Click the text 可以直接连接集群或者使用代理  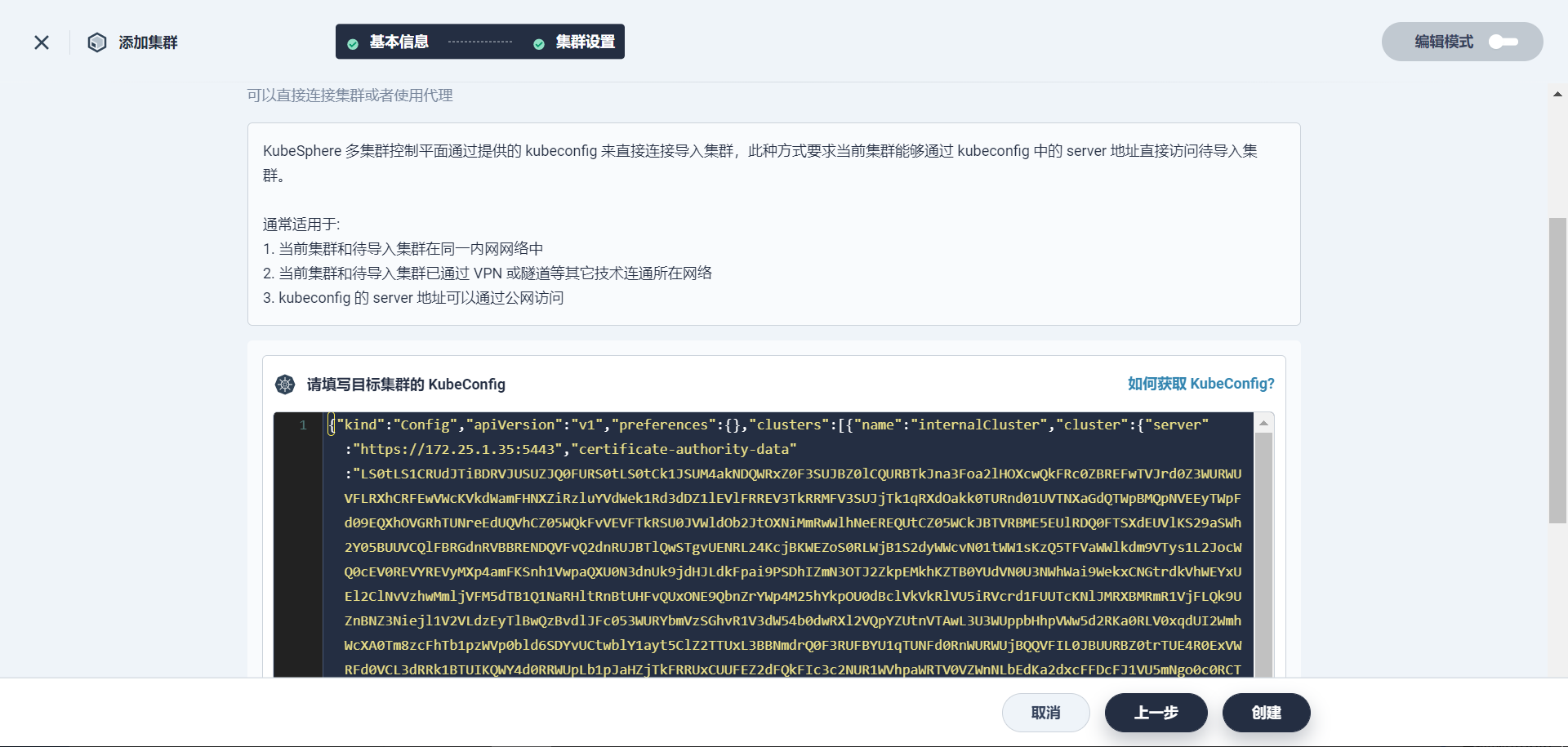(350, 96)
